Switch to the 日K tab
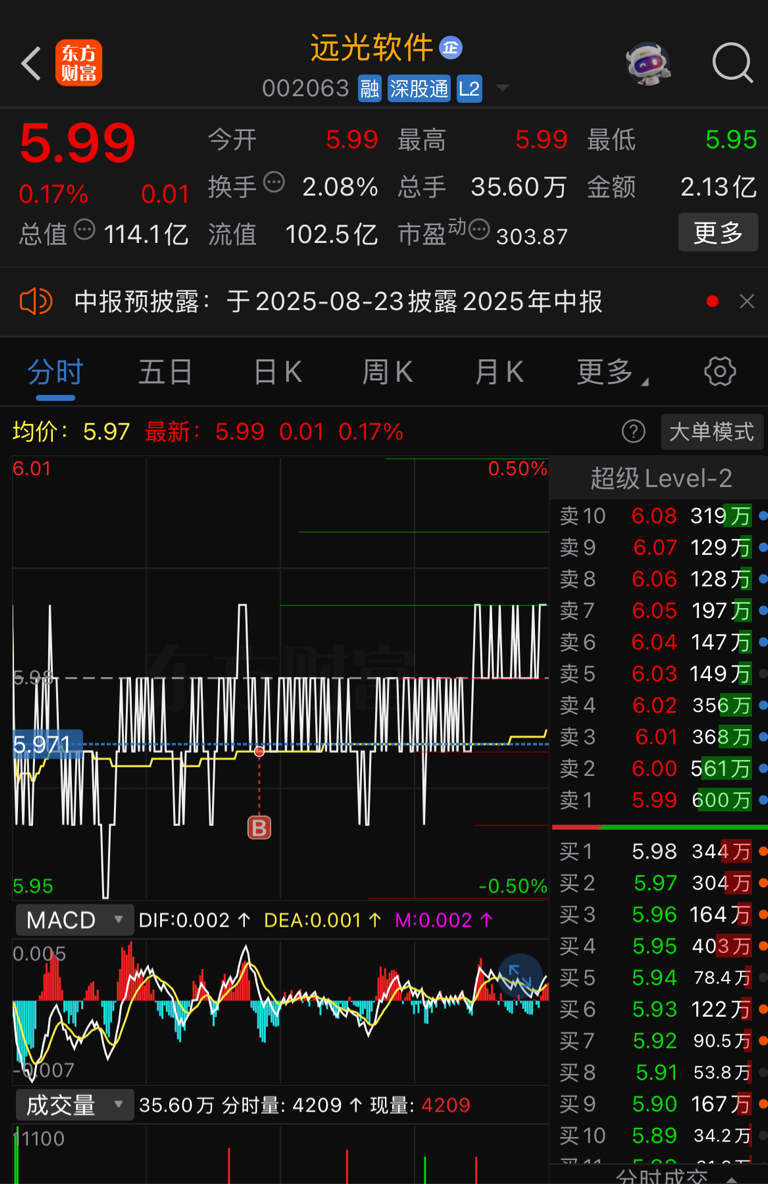 click(x=277, y=372)
